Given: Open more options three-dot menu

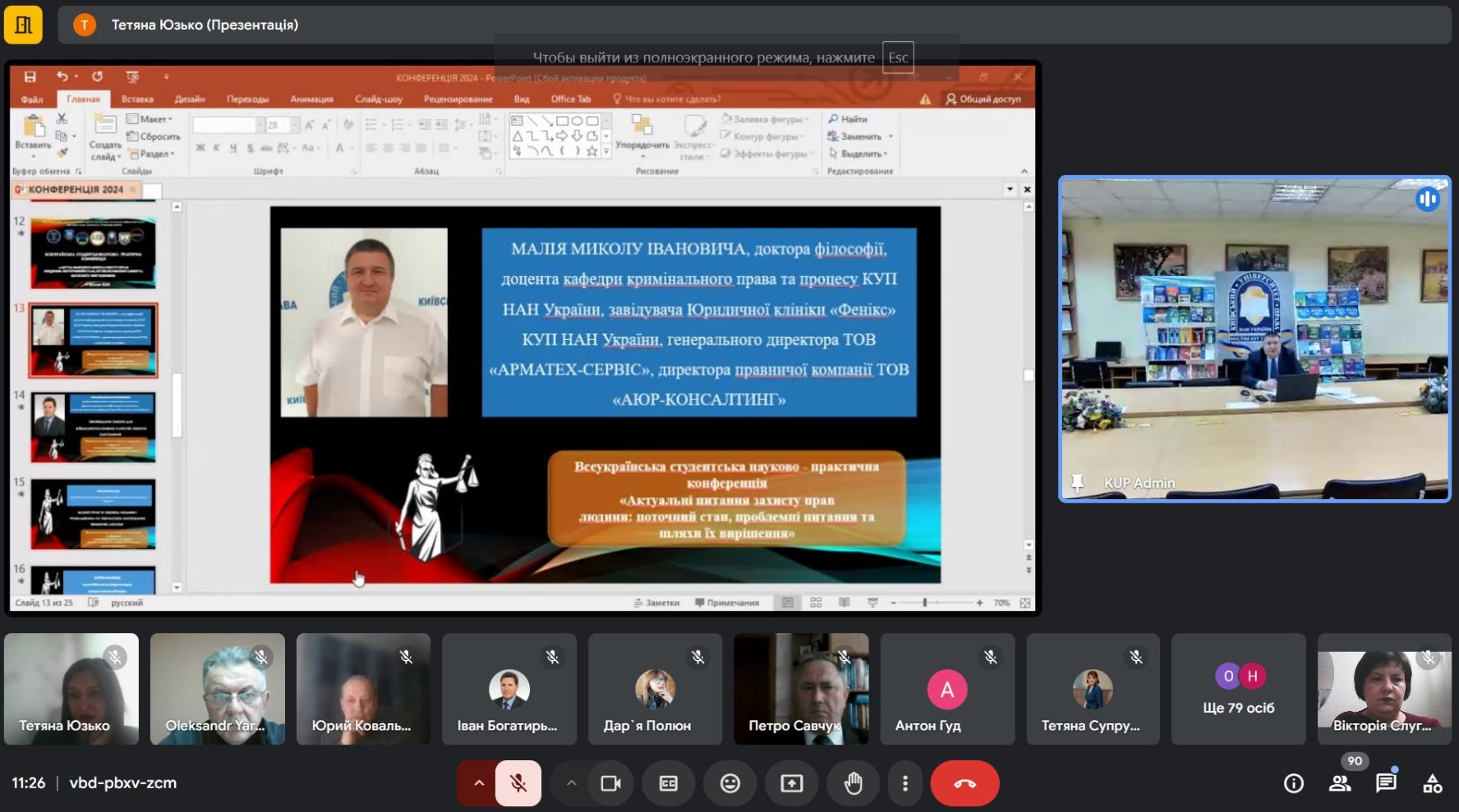Looking at the screenshot, I should 904,783.
